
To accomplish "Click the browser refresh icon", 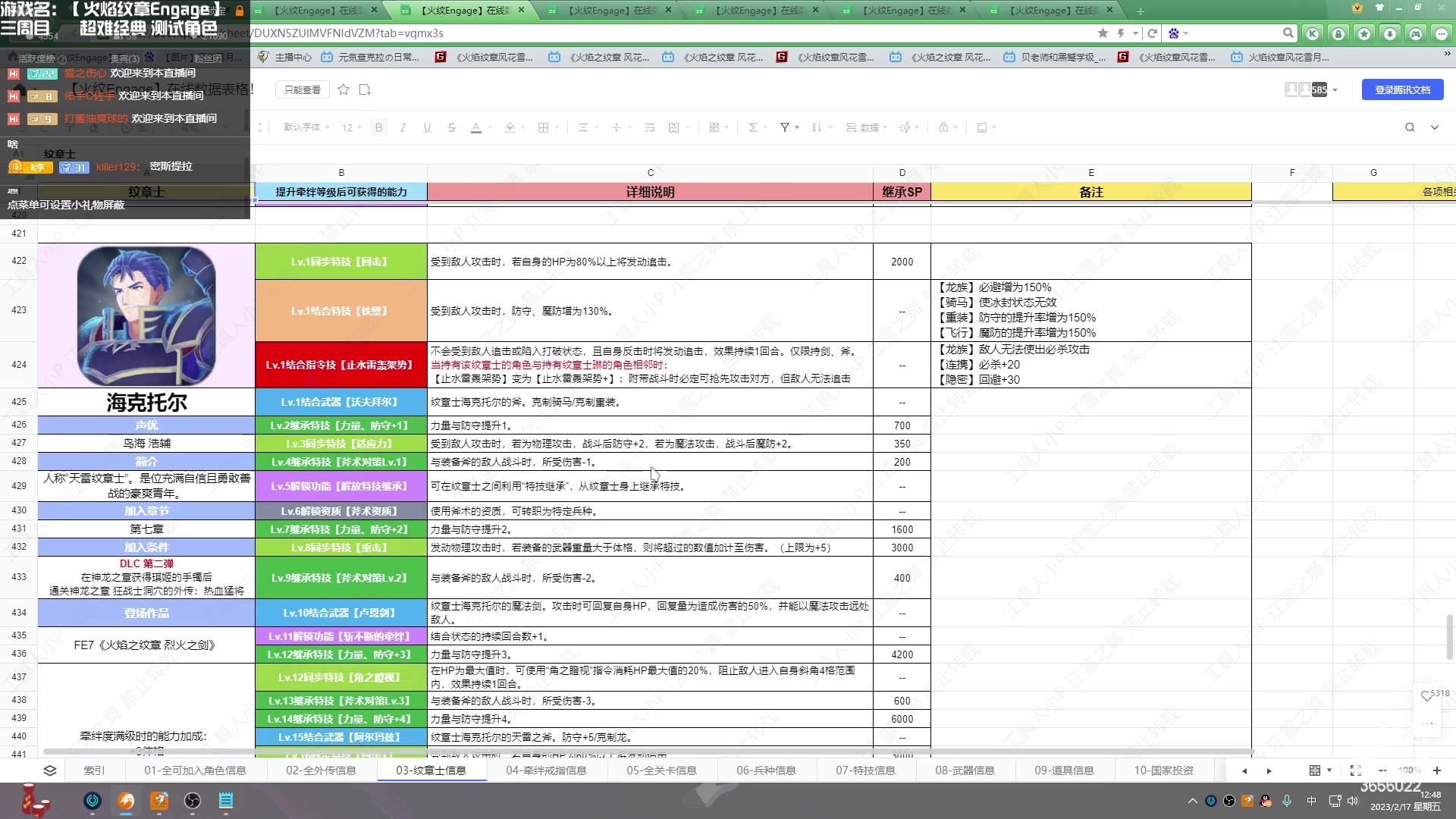I will pyautogui.click(x=1153, y=33).
